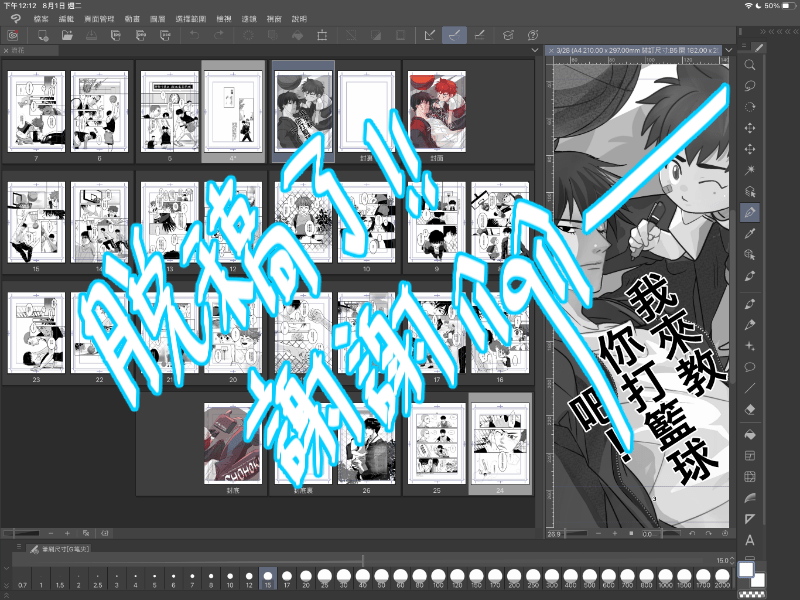800x600 pixels.
Task: Select the sparkle Decoration tool
Action: point(749,346)
